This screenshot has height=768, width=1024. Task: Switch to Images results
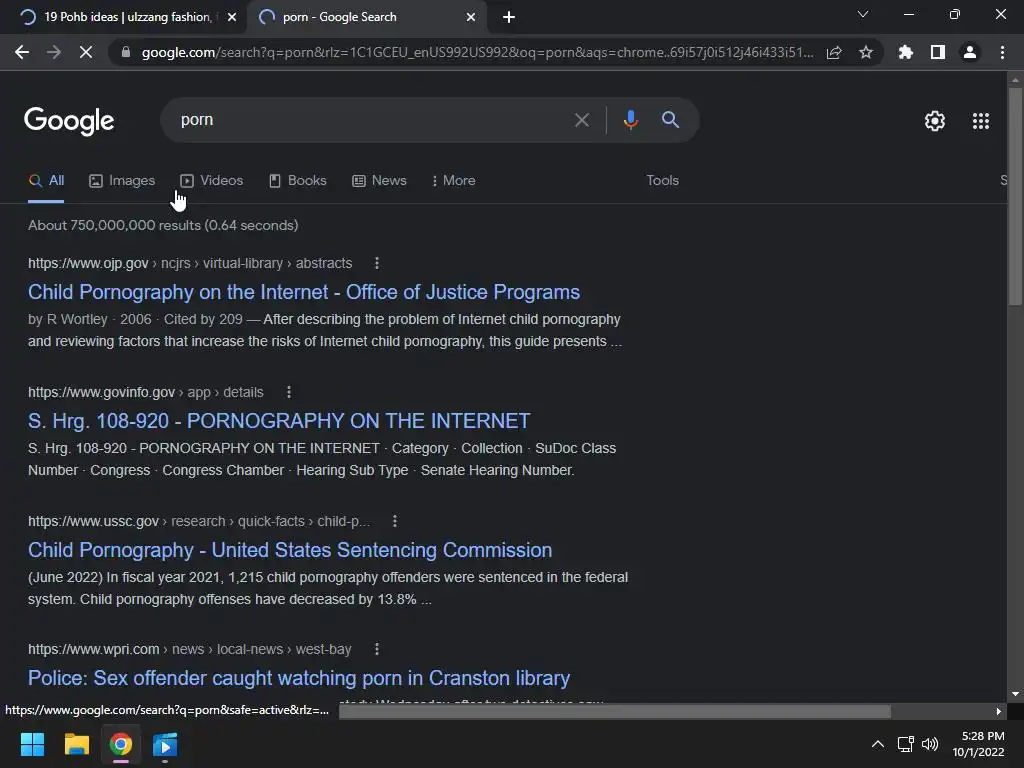(x=122, y=180)
